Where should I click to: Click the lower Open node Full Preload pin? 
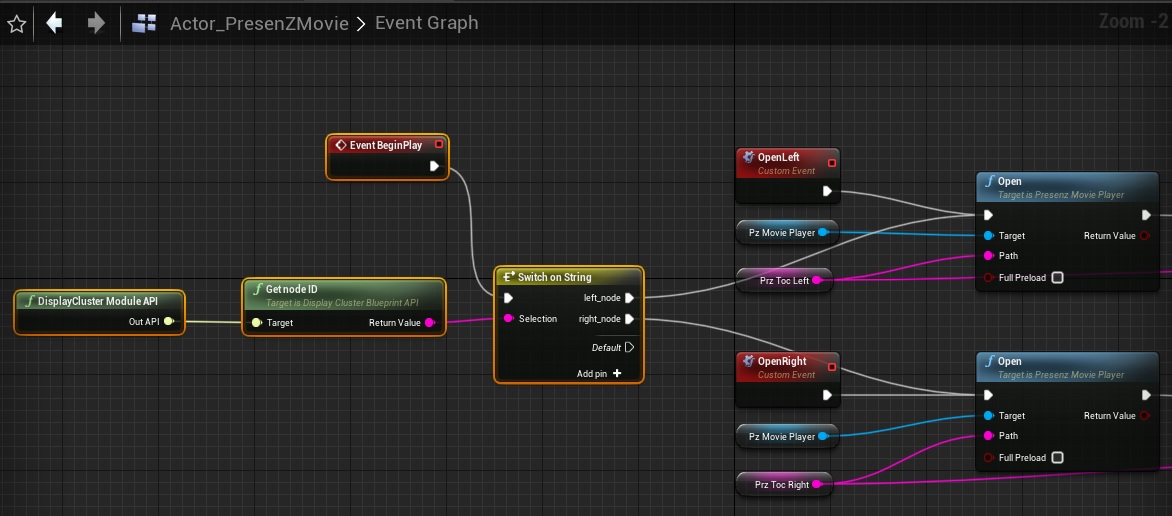988,458
